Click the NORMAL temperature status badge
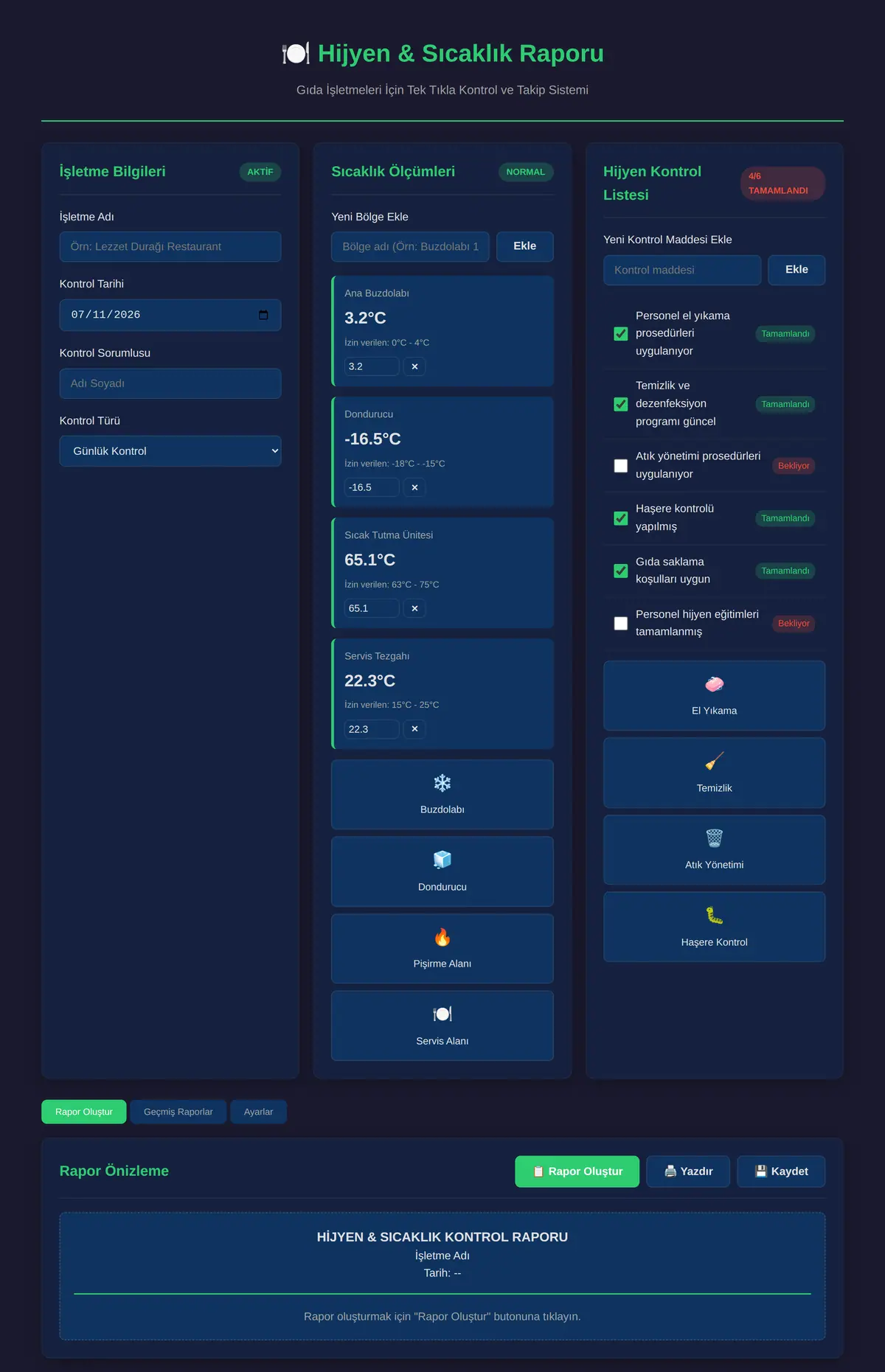This screenshot has height=1372, width=885. [x=526, y=172]
